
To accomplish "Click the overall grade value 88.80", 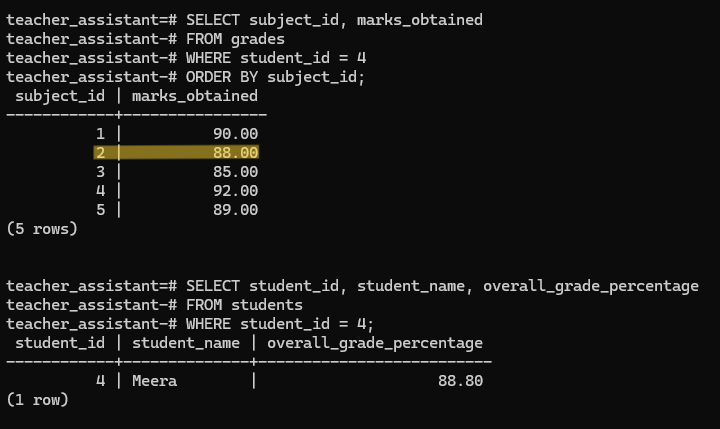I will [x=460, y=381].
